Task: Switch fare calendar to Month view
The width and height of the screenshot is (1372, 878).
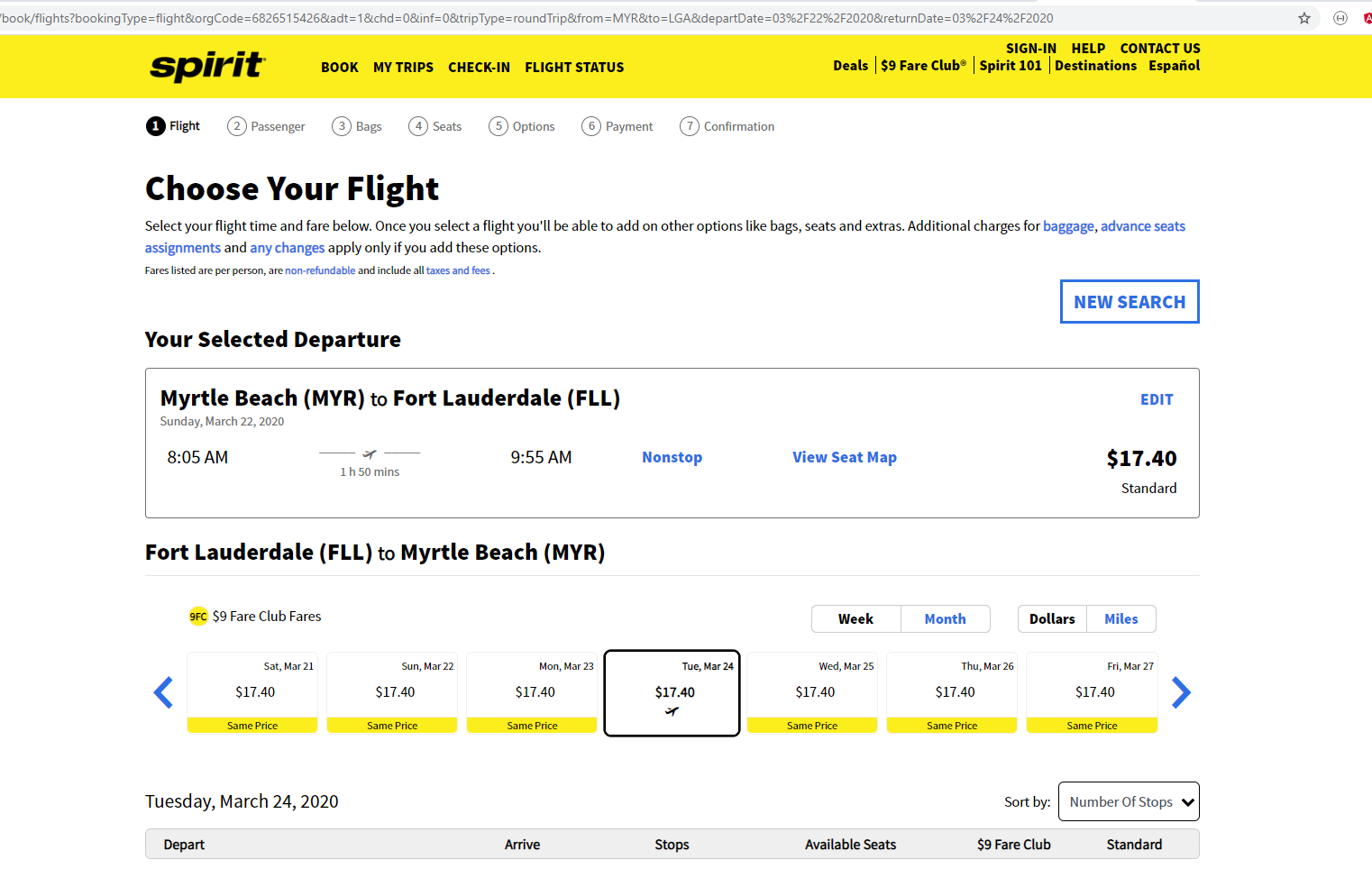Action: tap(945, 619)
